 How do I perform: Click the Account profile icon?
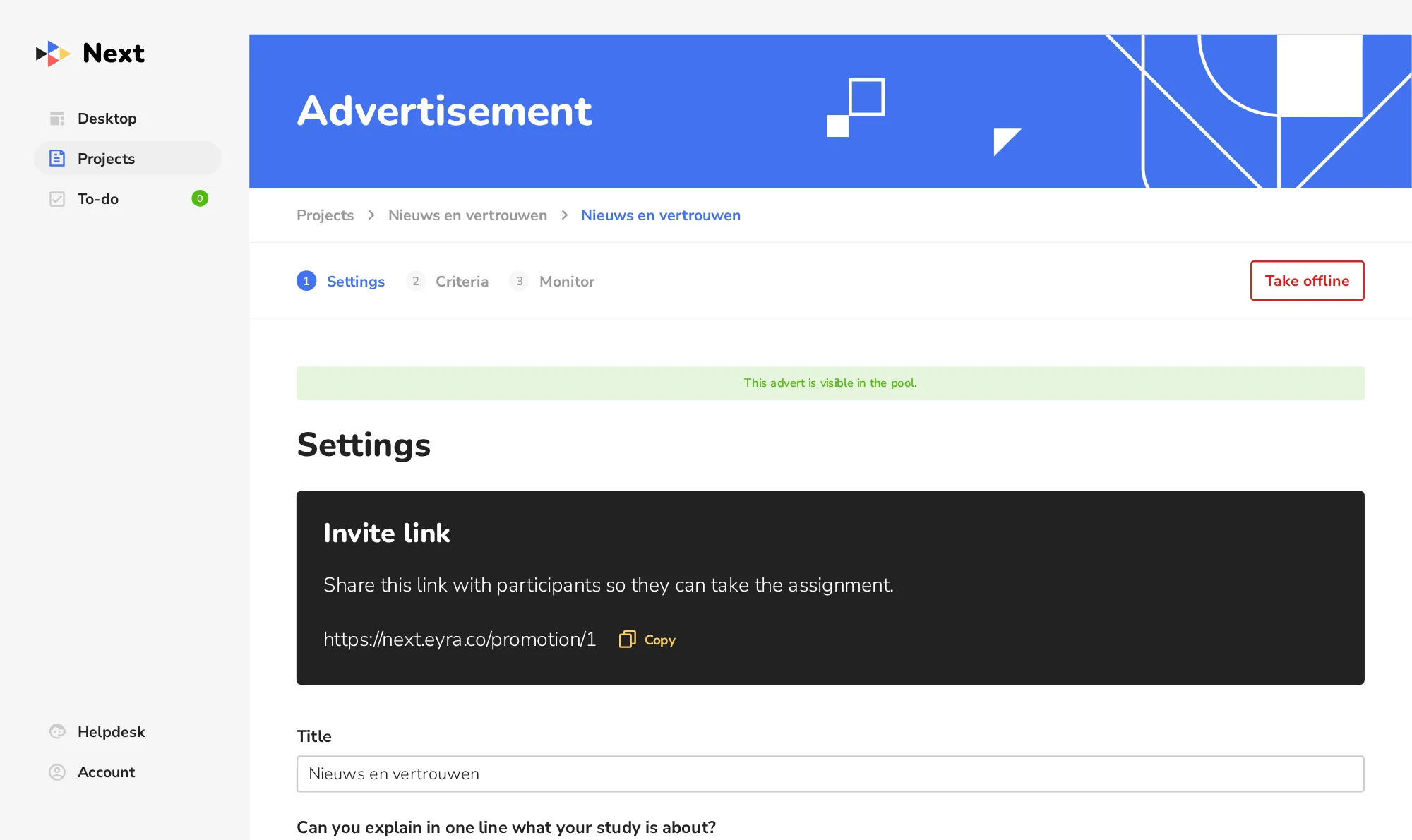[57, 772]
